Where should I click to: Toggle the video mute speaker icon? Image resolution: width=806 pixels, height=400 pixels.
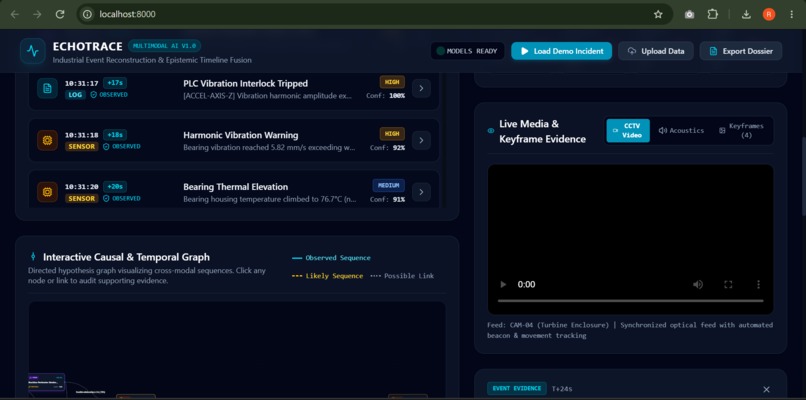pyautogui.click(x=698, y=284)
